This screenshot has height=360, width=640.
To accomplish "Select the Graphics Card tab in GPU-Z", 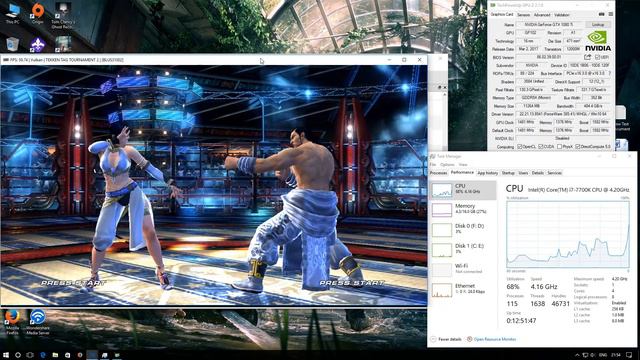I will (502, 14).
